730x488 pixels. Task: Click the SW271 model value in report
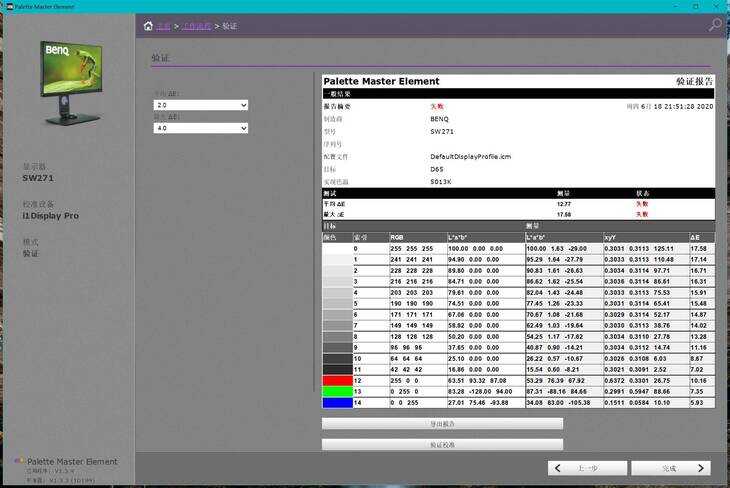click(x=442, y=131)
